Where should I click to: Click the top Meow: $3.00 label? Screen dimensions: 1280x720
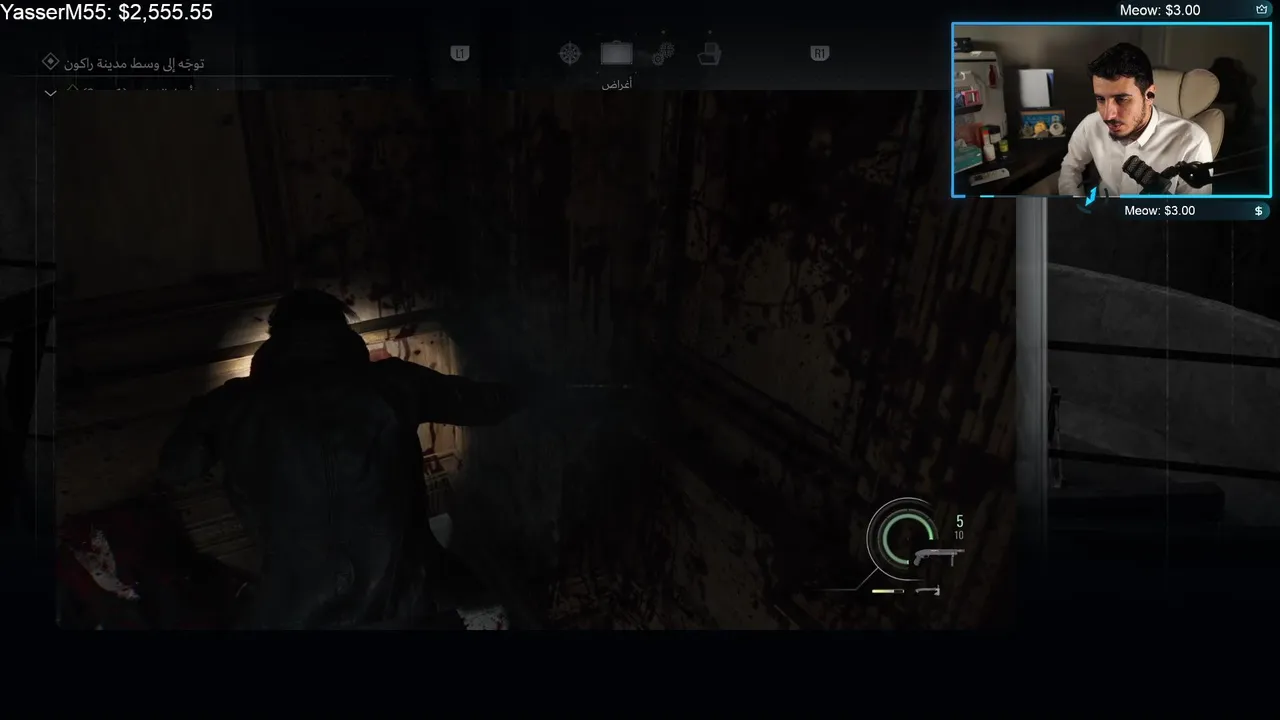pyautogui.click(x=1160, y=10)
